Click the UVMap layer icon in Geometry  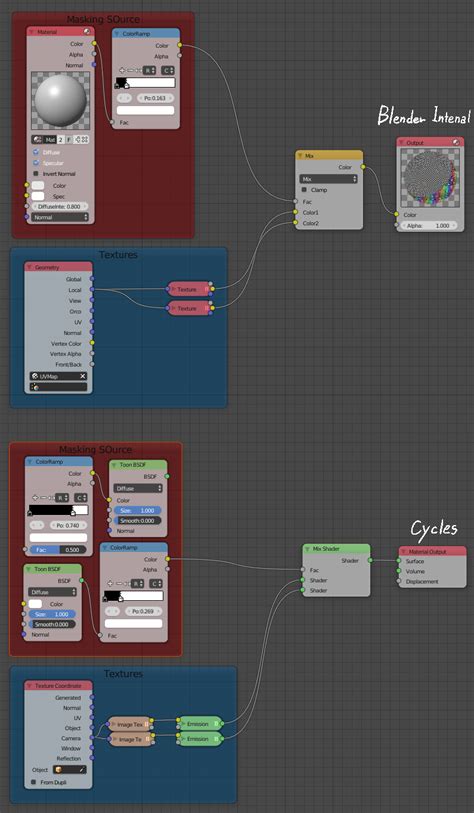coord(35,376)
